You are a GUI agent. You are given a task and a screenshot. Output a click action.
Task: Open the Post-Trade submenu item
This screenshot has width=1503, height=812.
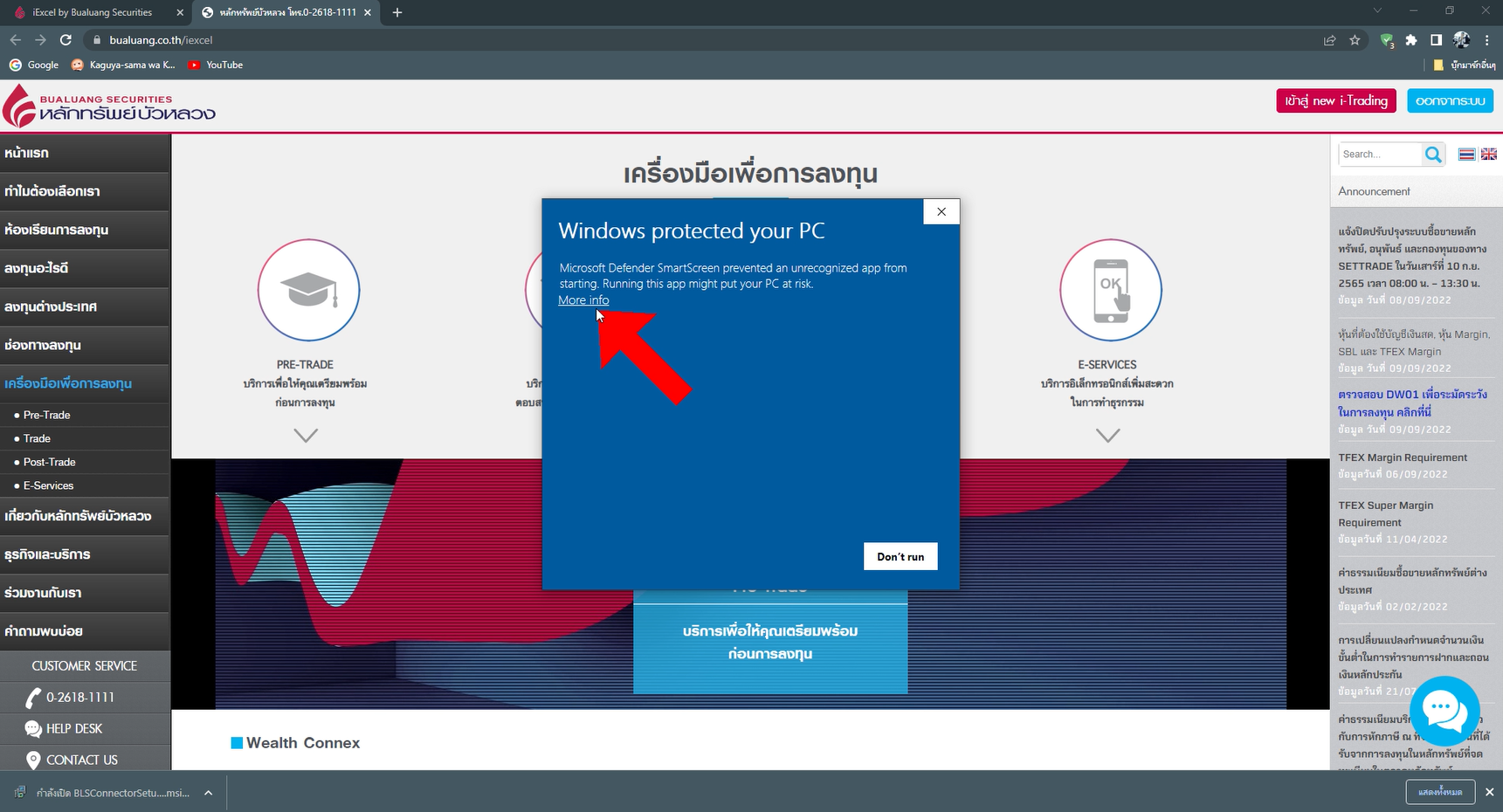(x=85, y=462)
